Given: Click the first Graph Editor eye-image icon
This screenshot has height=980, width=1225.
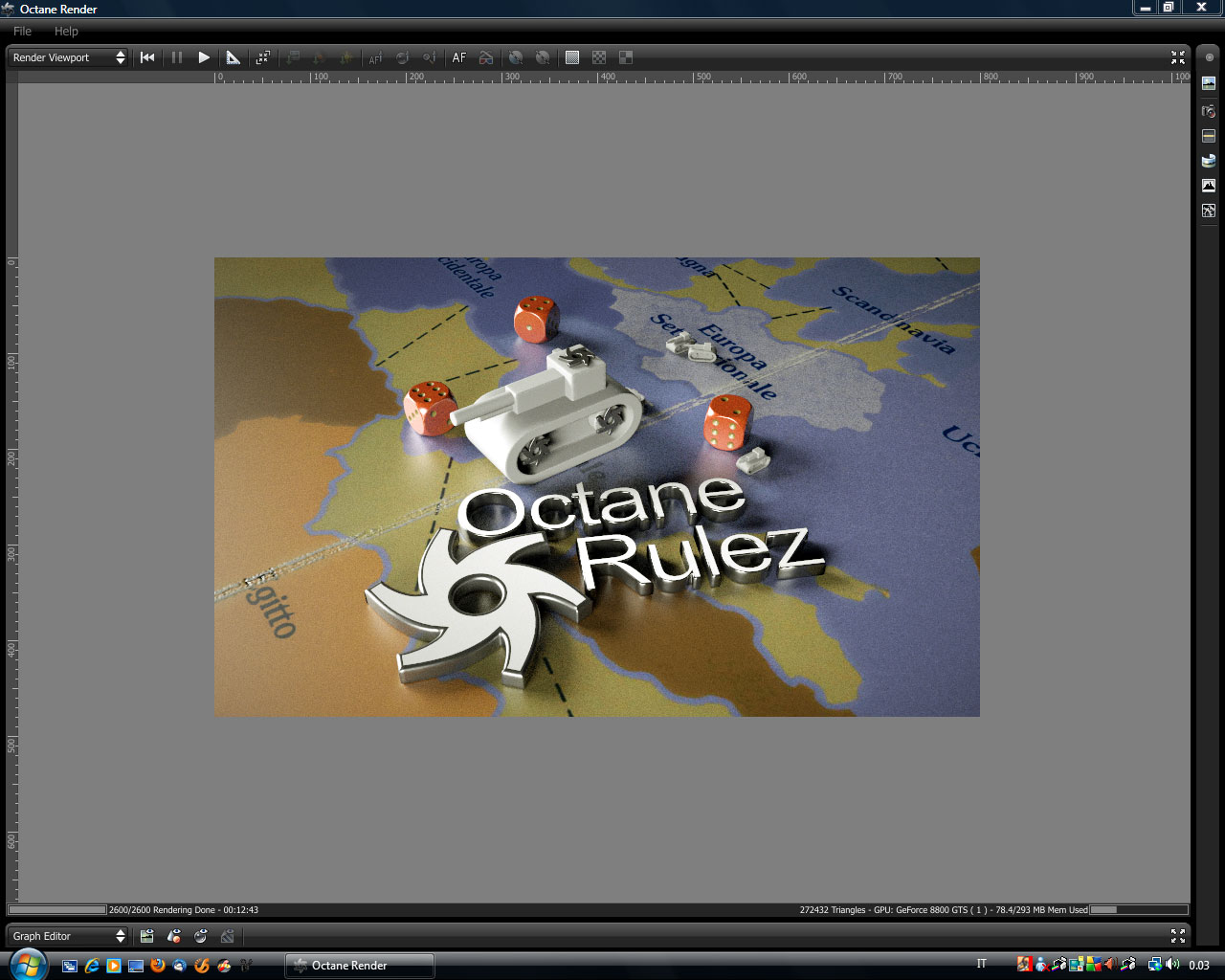Looking at the screenshot, I should pyautogui.click(x=146, y=936).
